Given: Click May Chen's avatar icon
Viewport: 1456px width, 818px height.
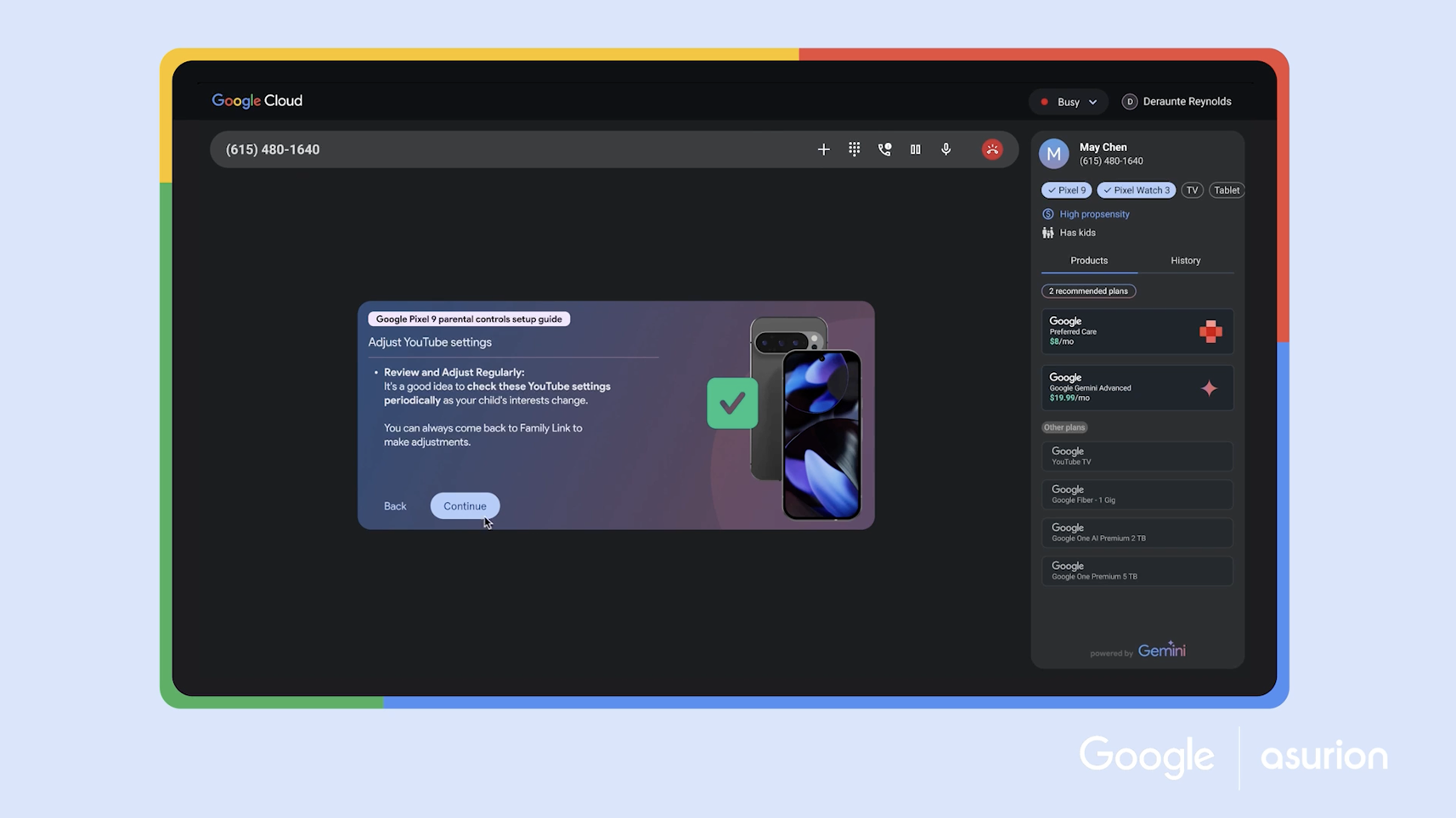Looking at the screenshot, I should pyautogui.click(x=1053, y=154).
